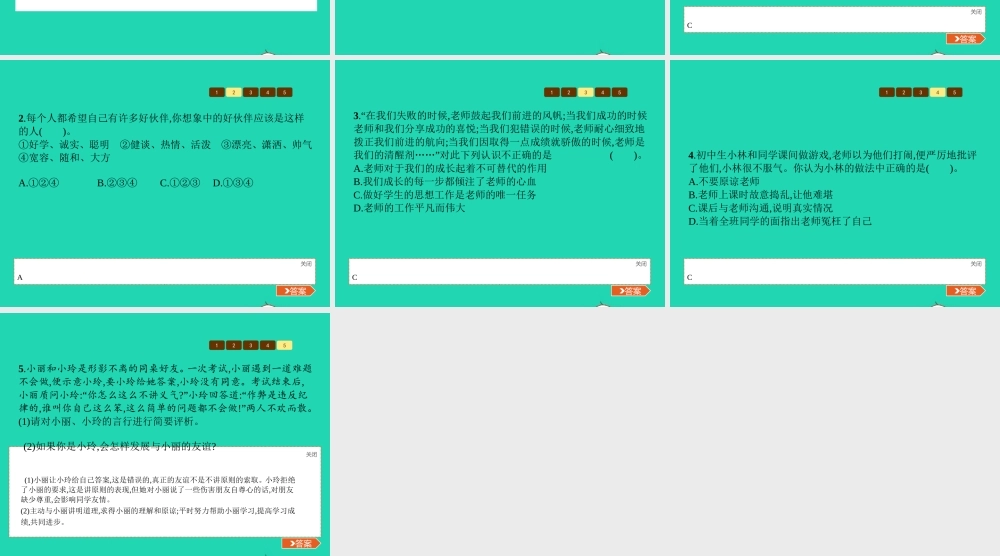
Task: Select page tab 1 on question 4 slide
Action: coord(886,92)
